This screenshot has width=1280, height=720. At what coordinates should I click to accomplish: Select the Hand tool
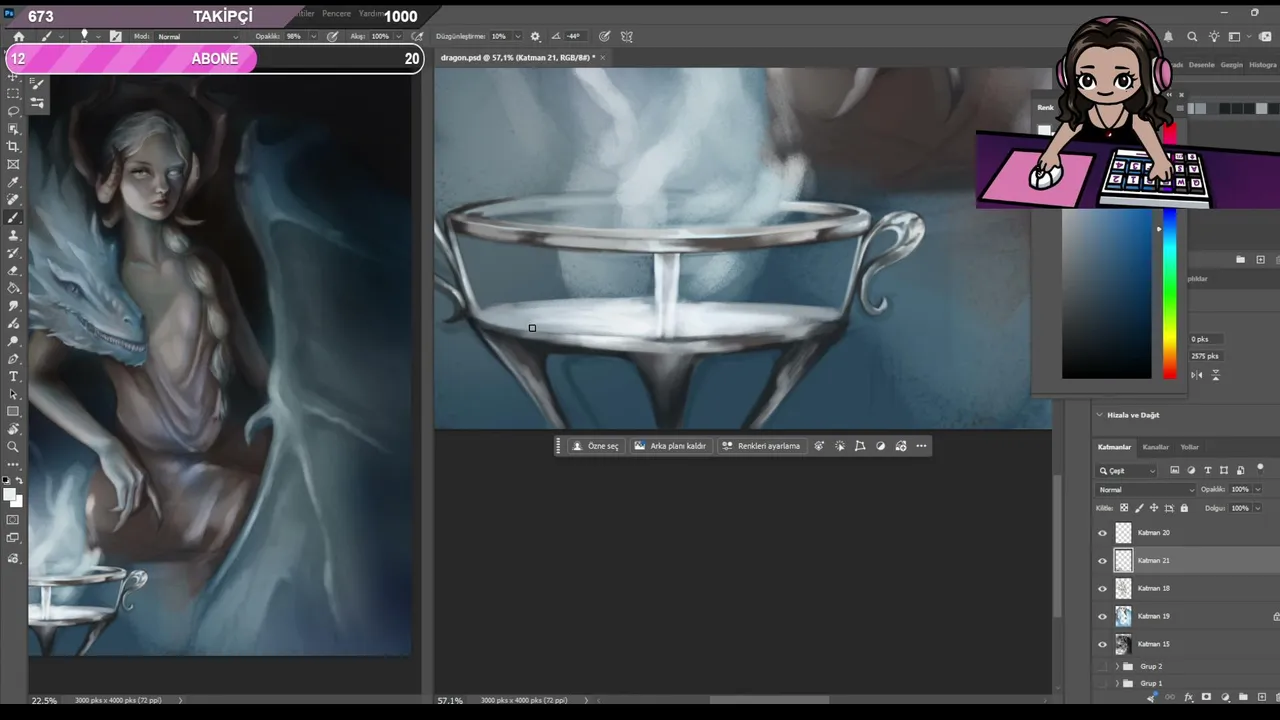tap(13, 430)
